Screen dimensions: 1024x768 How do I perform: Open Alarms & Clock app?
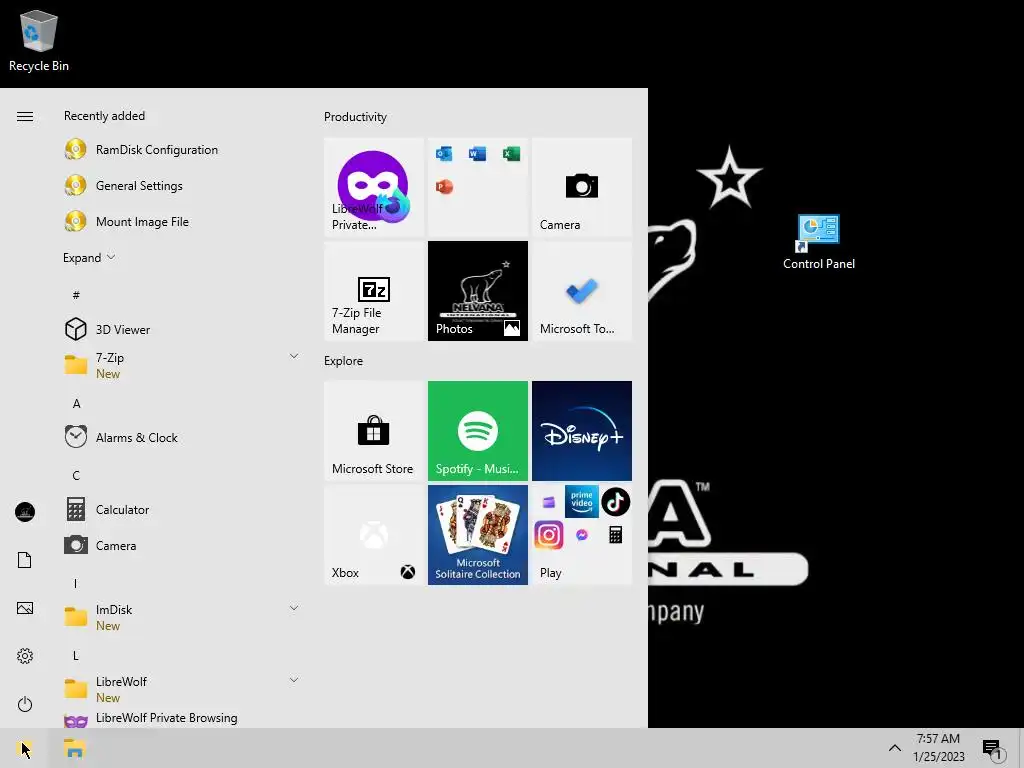click(180, 437)
